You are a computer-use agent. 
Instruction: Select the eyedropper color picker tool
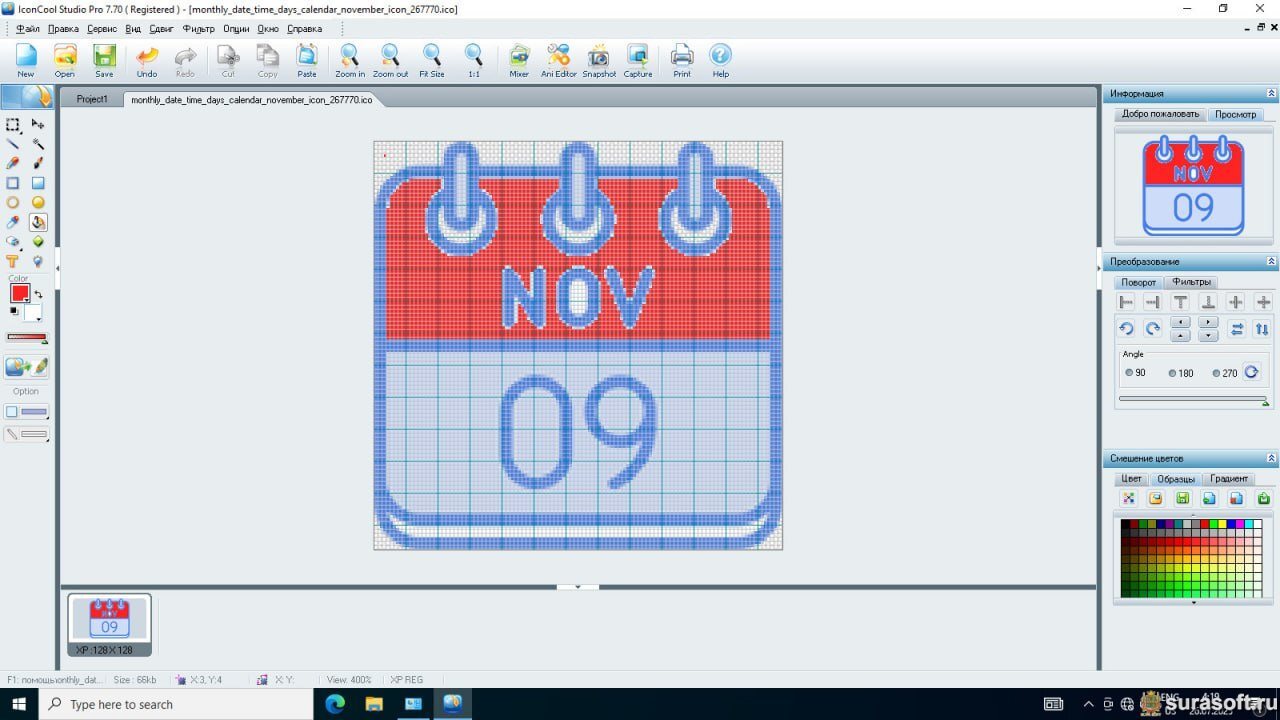tap(13, 222)
